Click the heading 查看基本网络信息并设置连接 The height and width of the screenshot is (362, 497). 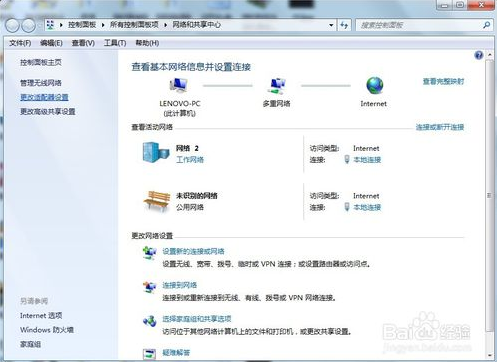click(x=191, y=67)
